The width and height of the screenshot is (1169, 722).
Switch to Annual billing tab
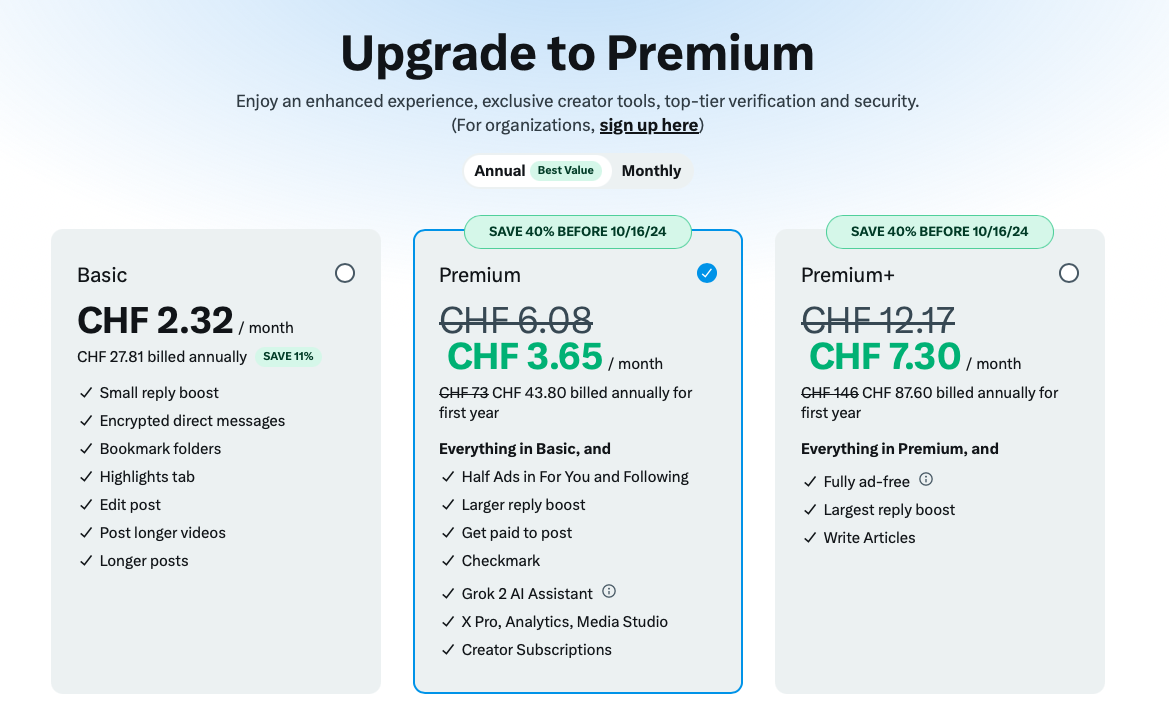coord(500,171)
